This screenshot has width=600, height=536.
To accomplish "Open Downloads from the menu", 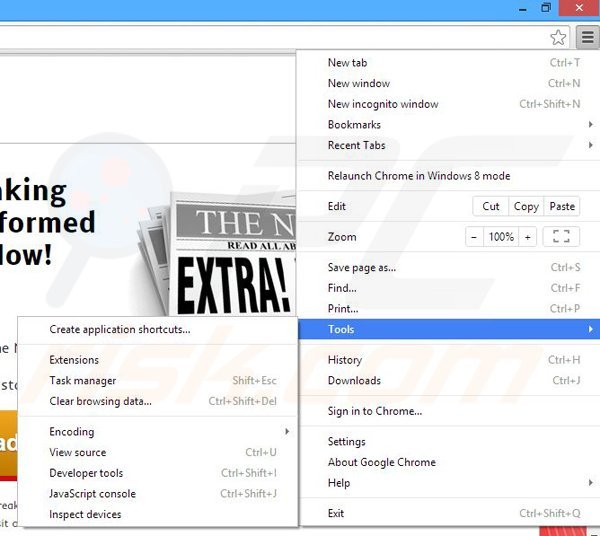I will tap(449, 380).
